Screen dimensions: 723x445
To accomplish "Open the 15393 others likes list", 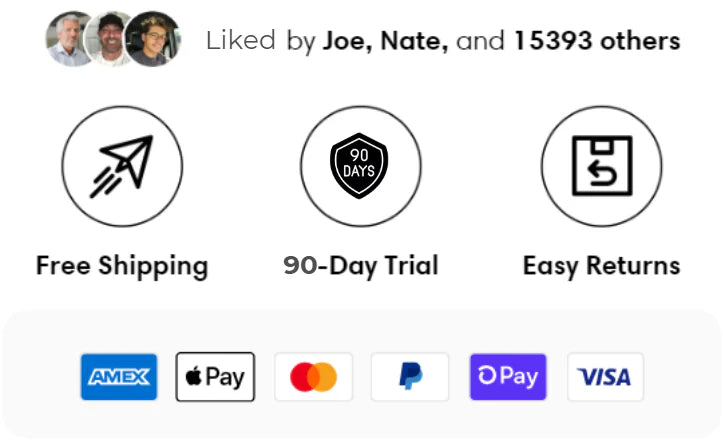I will (x=597, y=41).
